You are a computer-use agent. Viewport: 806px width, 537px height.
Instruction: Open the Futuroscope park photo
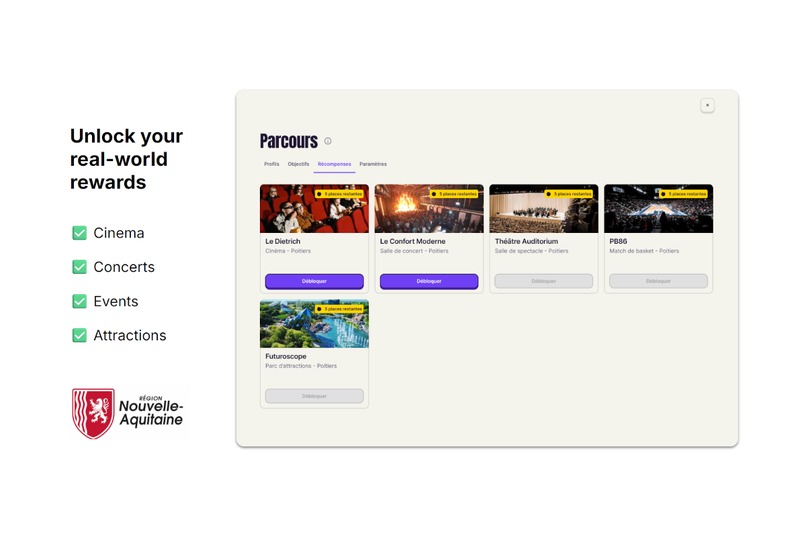click(x=314, y=324)
